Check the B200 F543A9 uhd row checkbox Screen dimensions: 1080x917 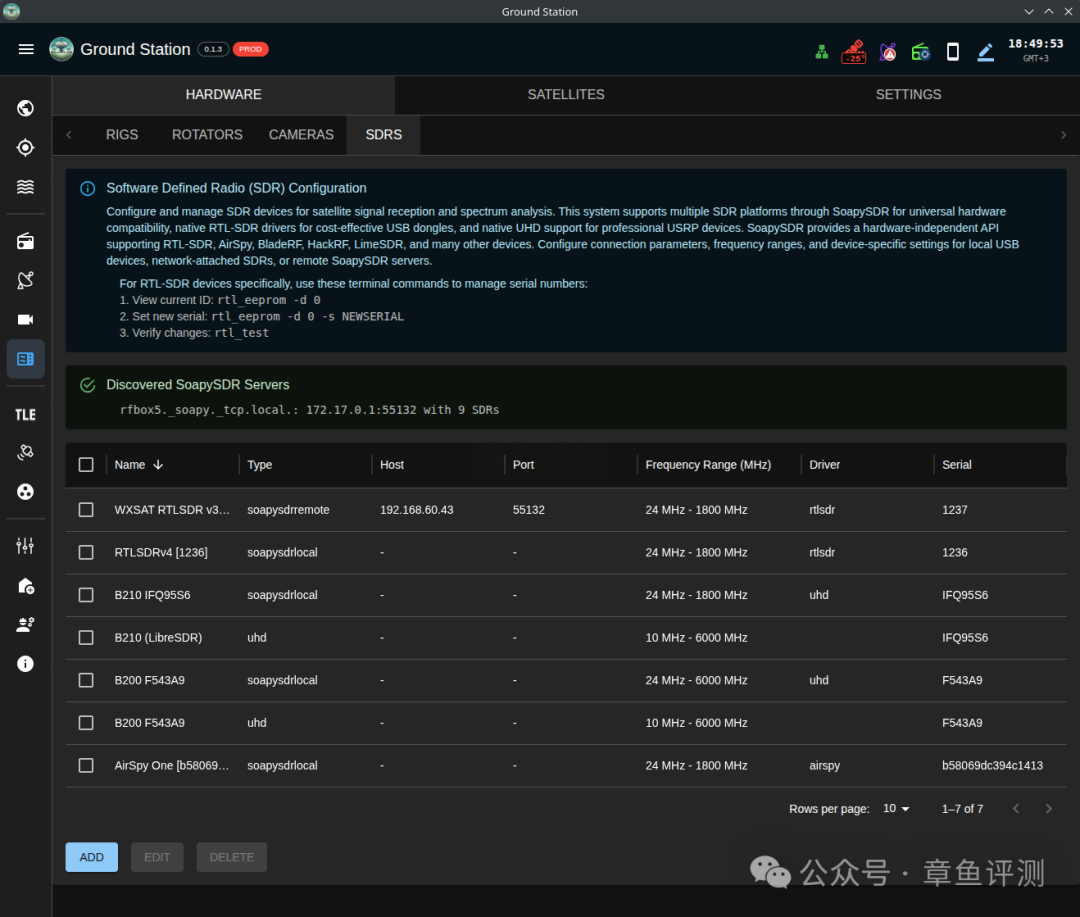[x=86, y=723]
